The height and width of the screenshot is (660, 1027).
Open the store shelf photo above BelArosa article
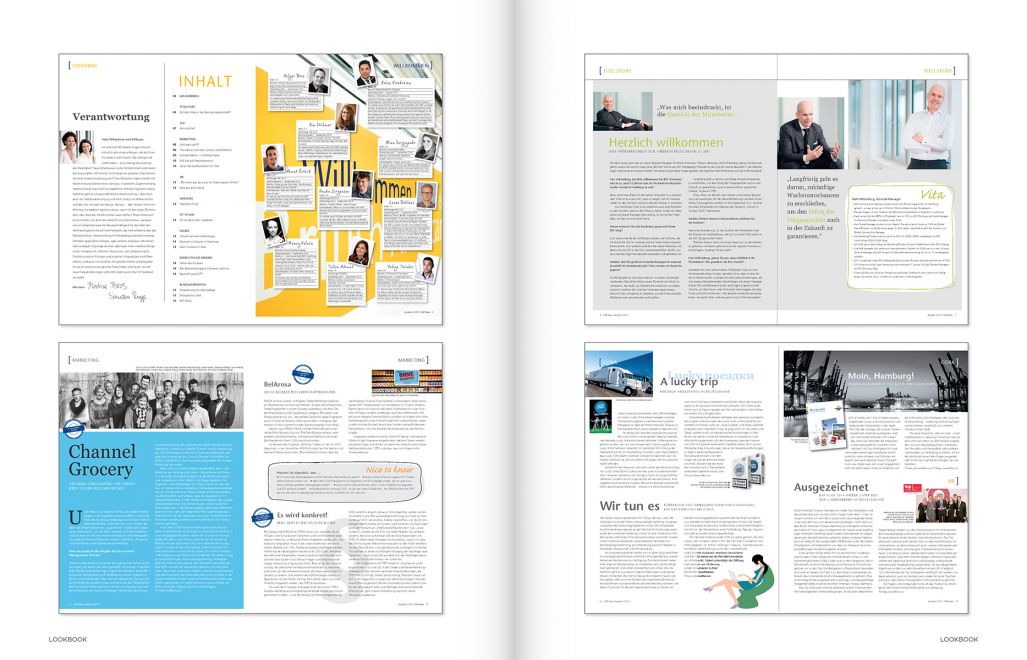(407, 381)
